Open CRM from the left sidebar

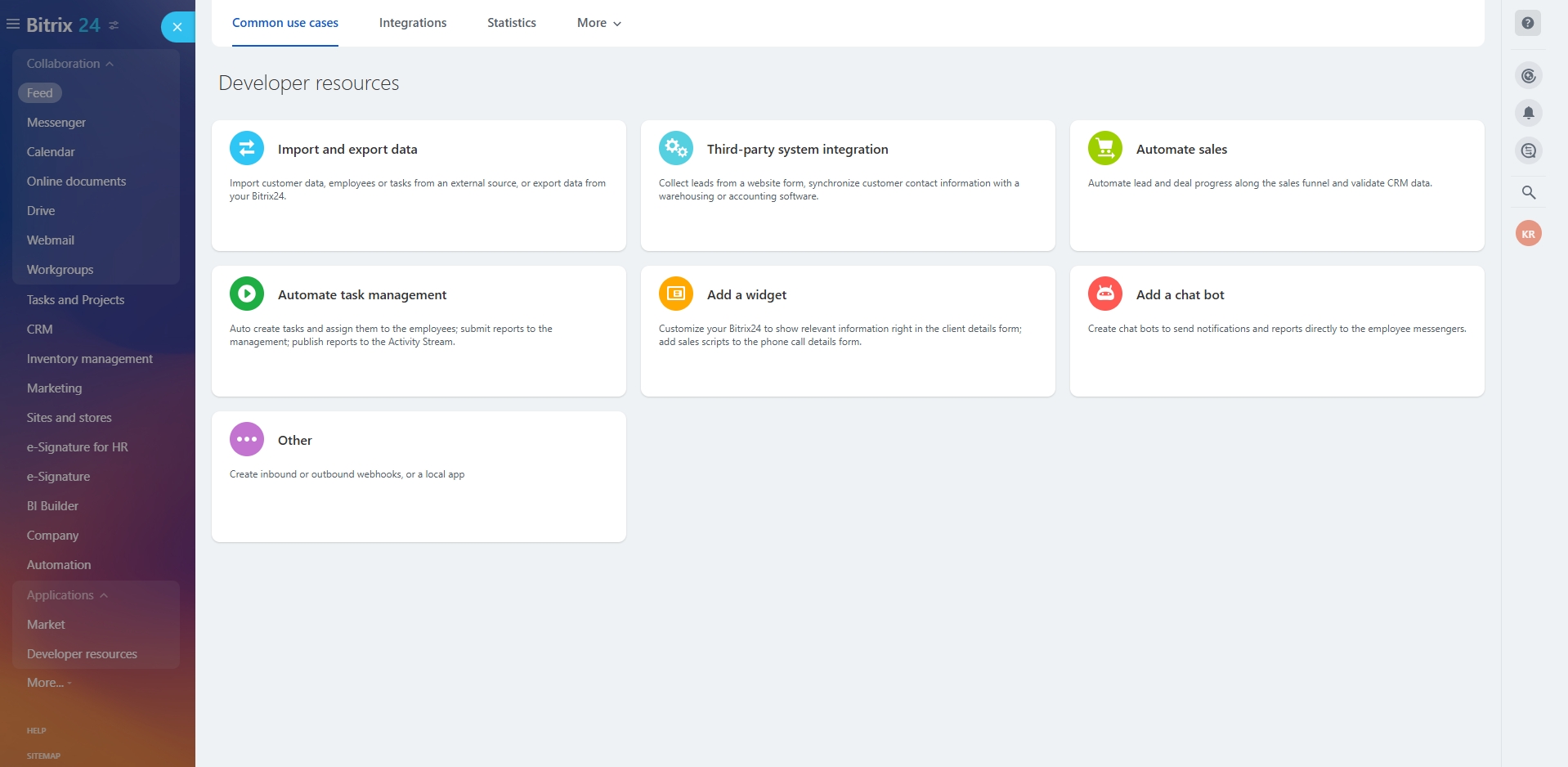(39, 330)
